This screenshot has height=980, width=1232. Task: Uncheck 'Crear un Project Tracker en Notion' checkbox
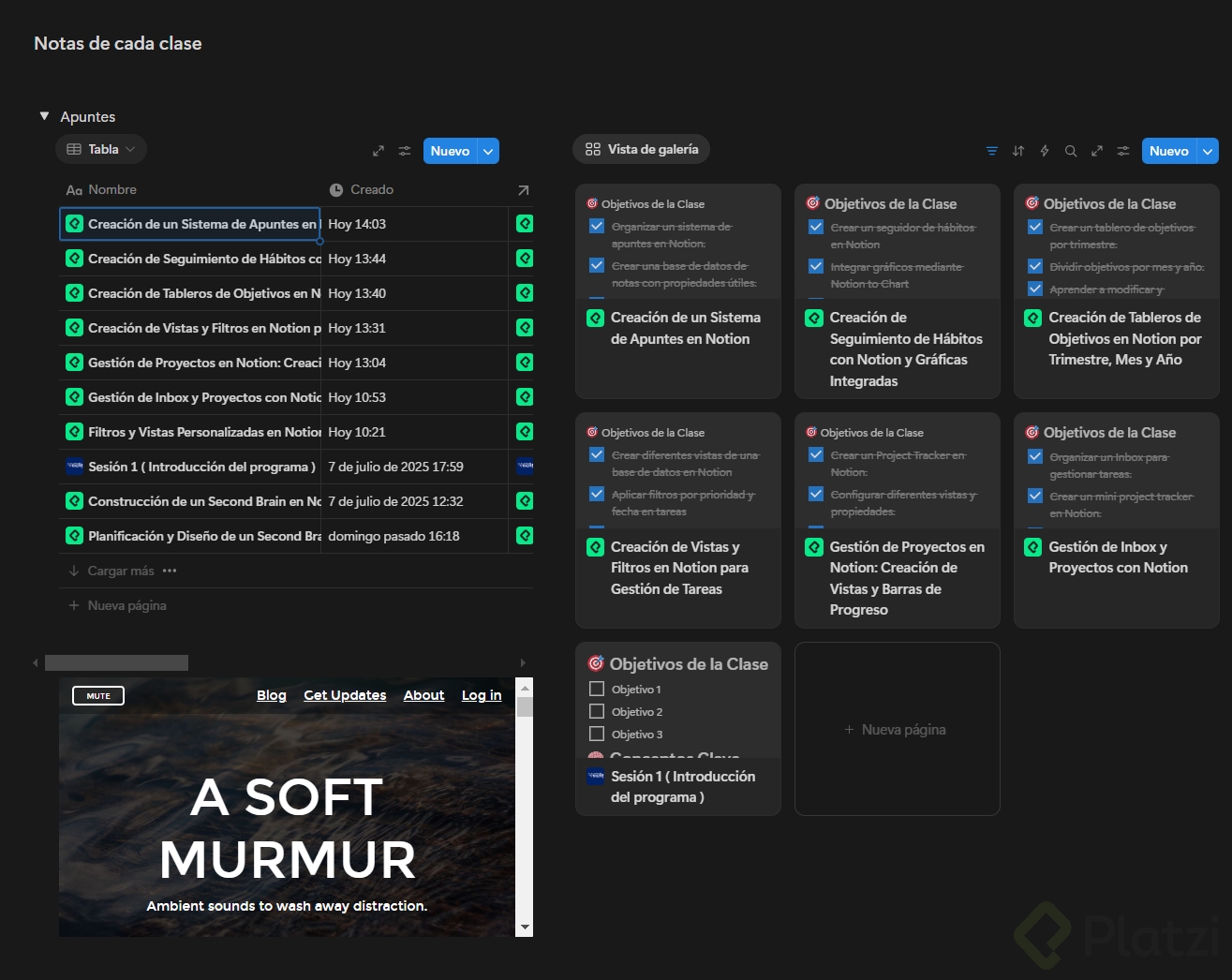pos(816,454)
